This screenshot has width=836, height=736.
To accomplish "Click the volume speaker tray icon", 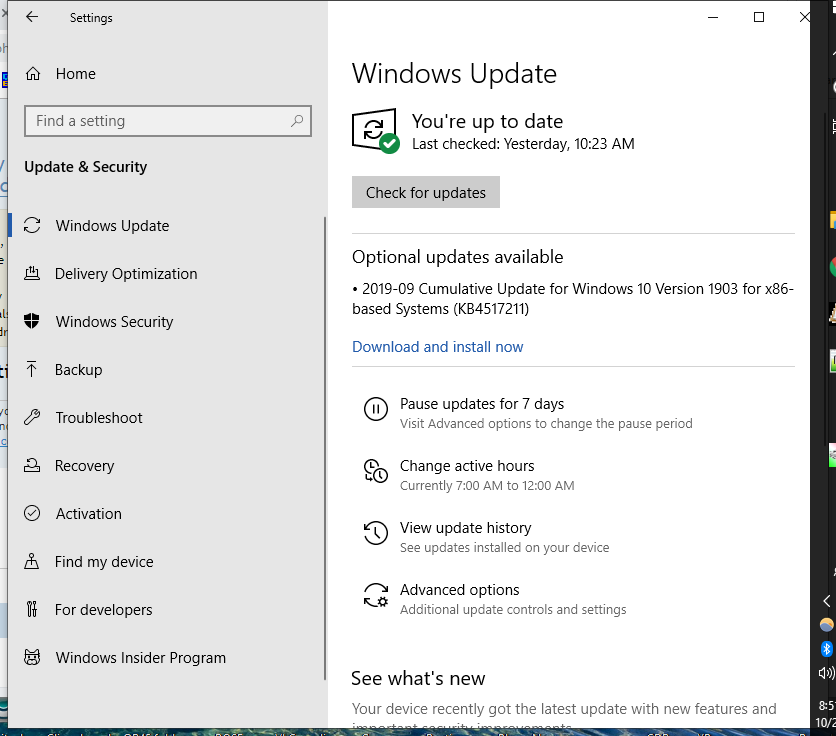I will [x=826, y=674].
